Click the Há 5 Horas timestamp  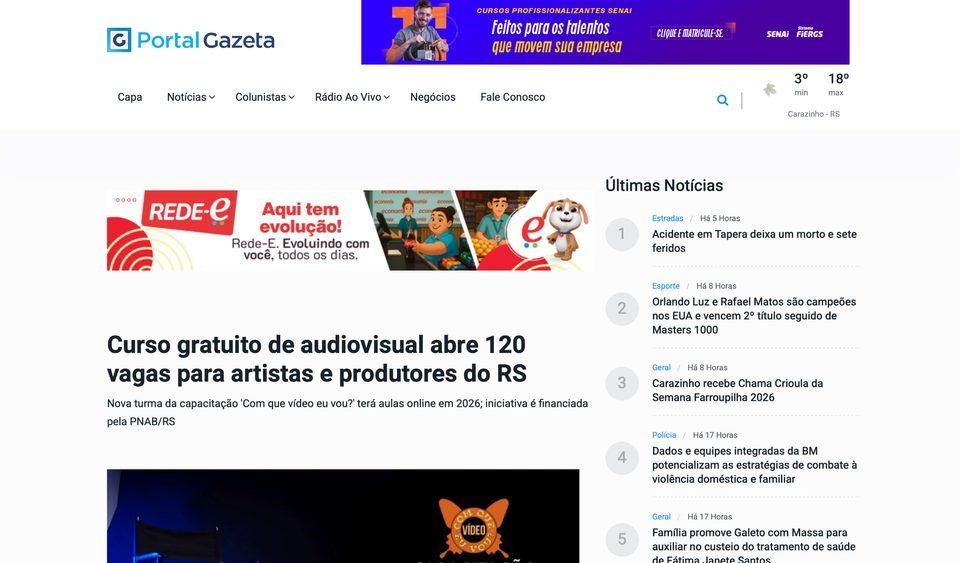(720, 218)
